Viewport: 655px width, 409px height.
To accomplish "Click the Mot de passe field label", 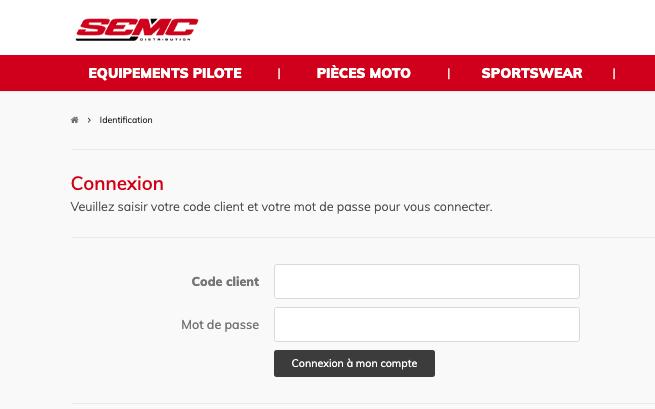I will pos(220,325).
